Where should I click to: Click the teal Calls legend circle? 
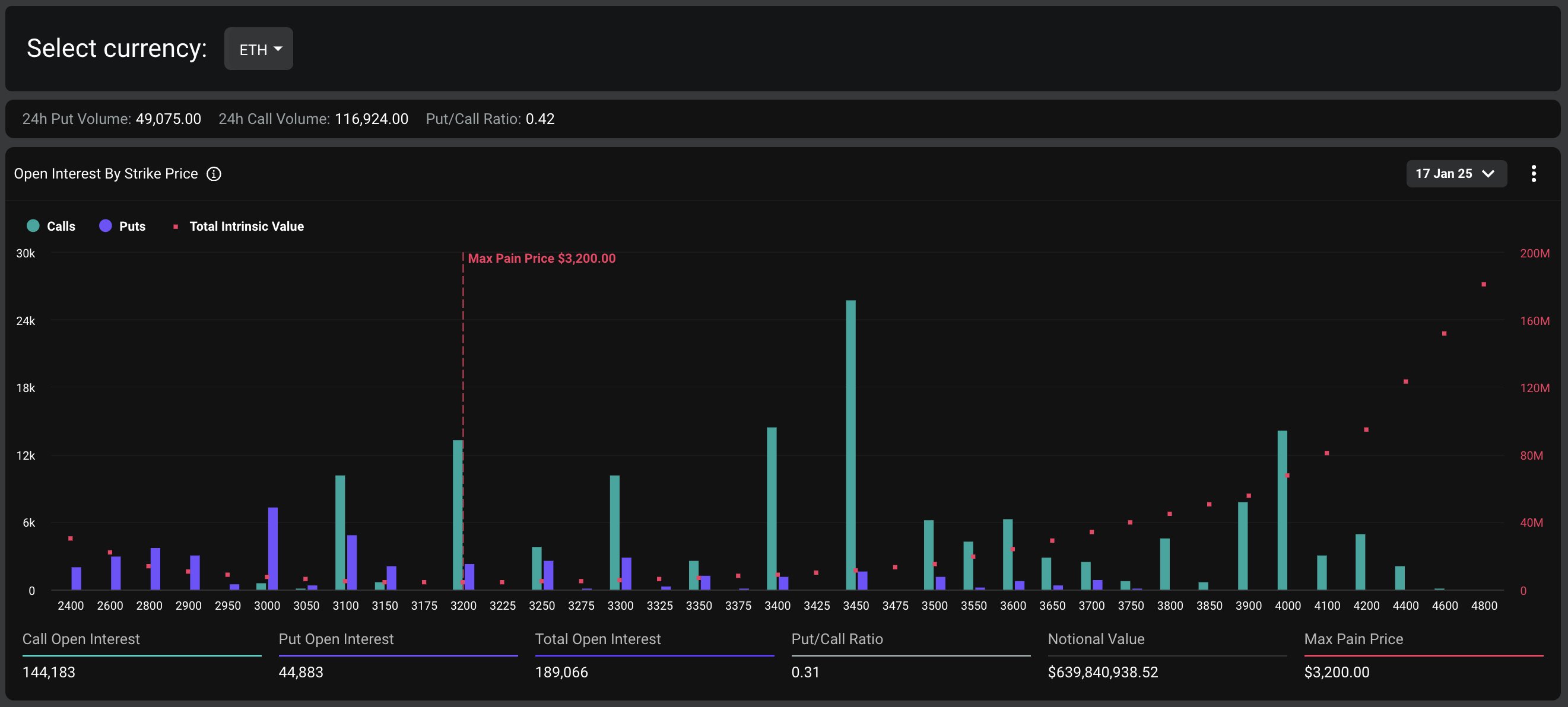coord(33,227)
